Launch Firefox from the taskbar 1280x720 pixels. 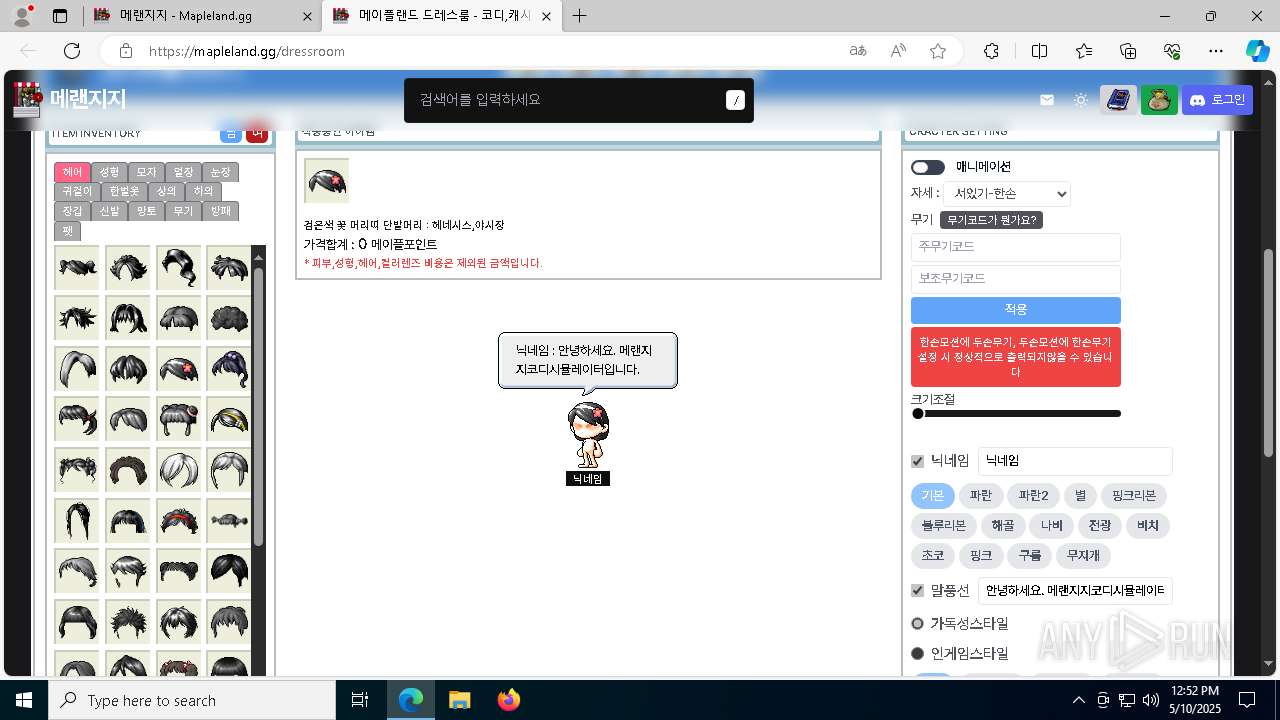click(508, 700)
